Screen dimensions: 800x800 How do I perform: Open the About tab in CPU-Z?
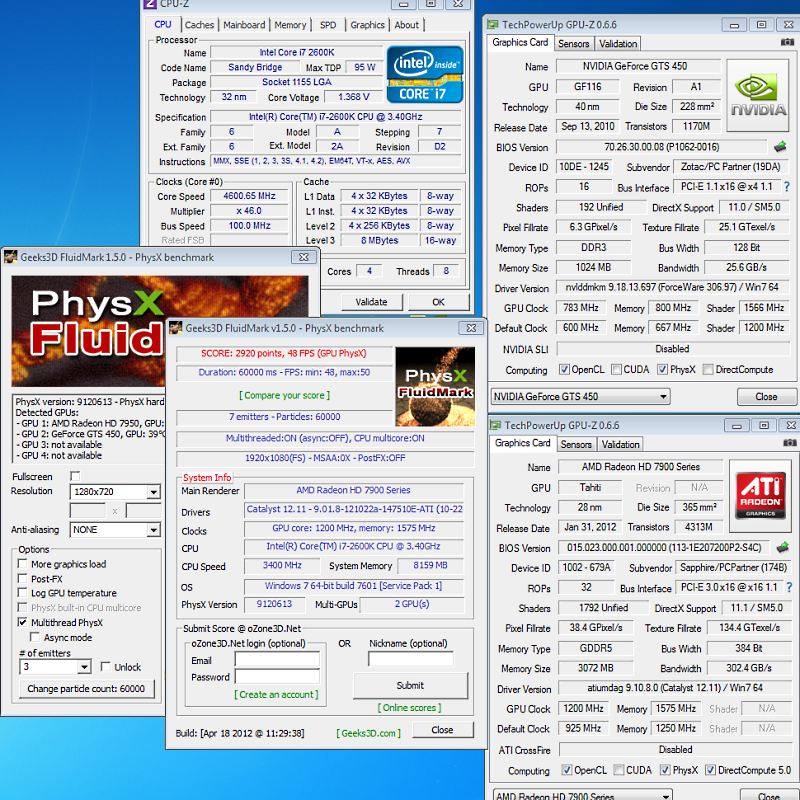(407, 25)
